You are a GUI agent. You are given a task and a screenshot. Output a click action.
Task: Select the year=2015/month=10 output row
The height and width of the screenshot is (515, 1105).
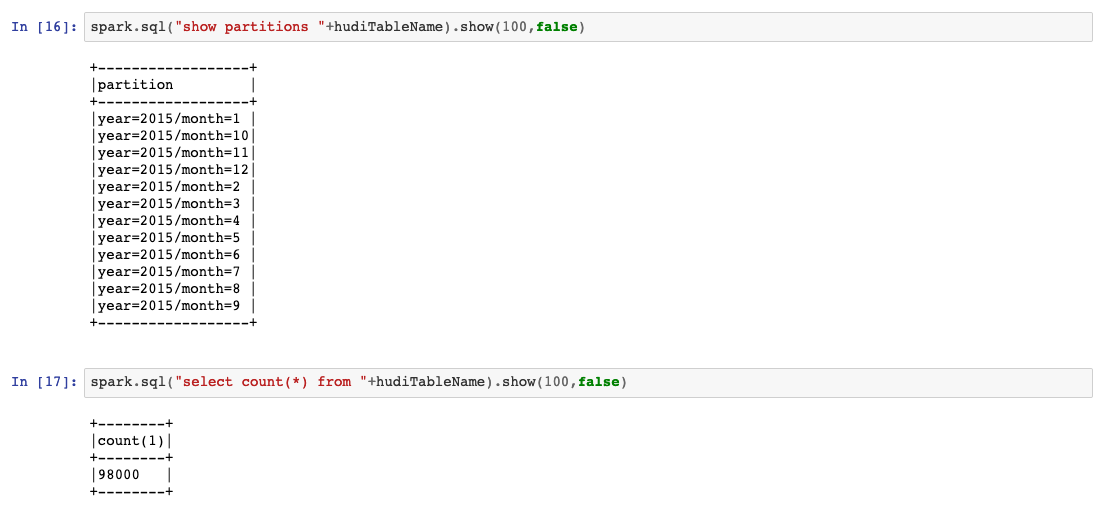(x=171, y=136)
